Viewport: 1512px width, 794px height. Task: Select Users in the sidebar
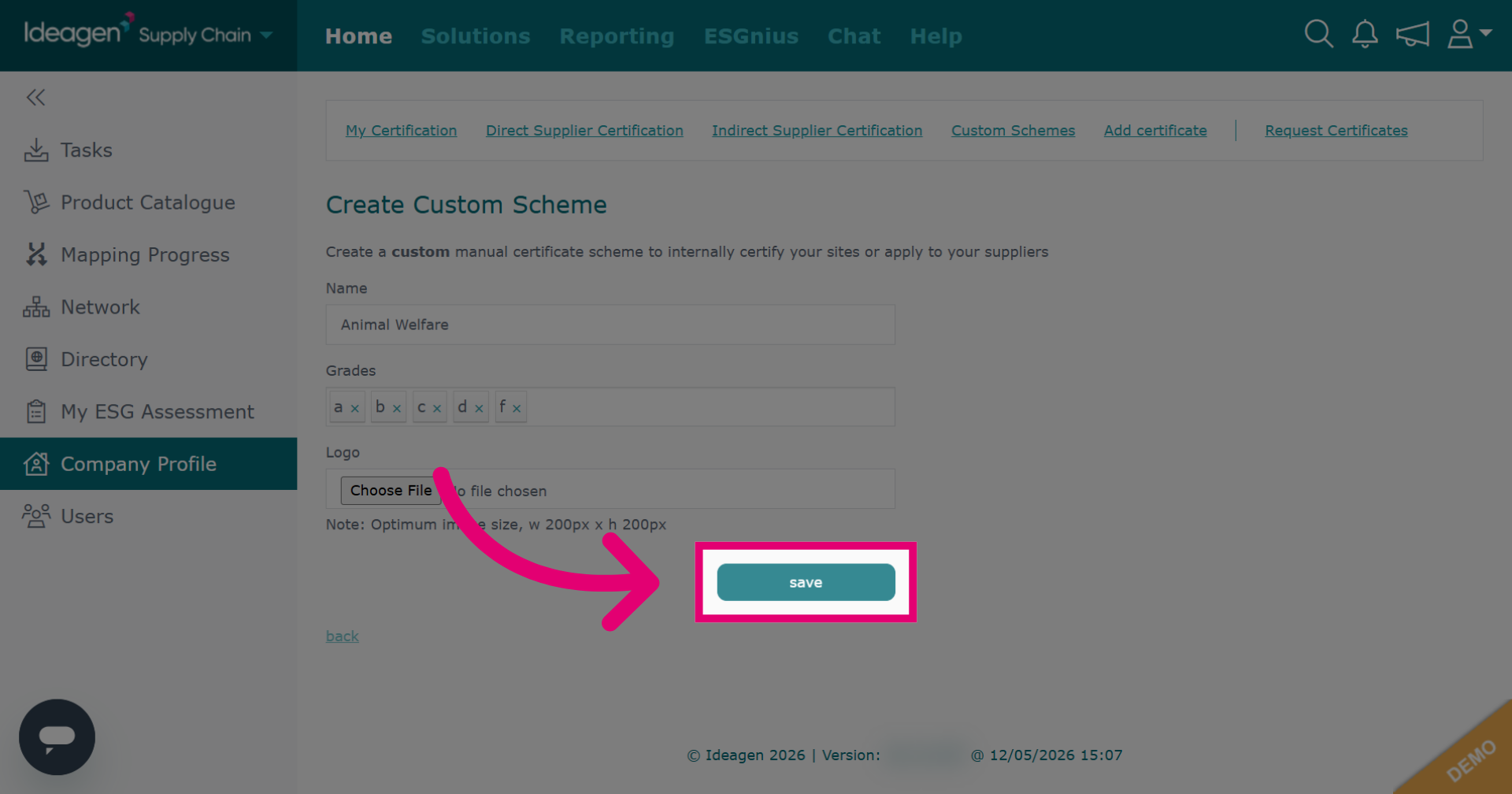(148, 516)
